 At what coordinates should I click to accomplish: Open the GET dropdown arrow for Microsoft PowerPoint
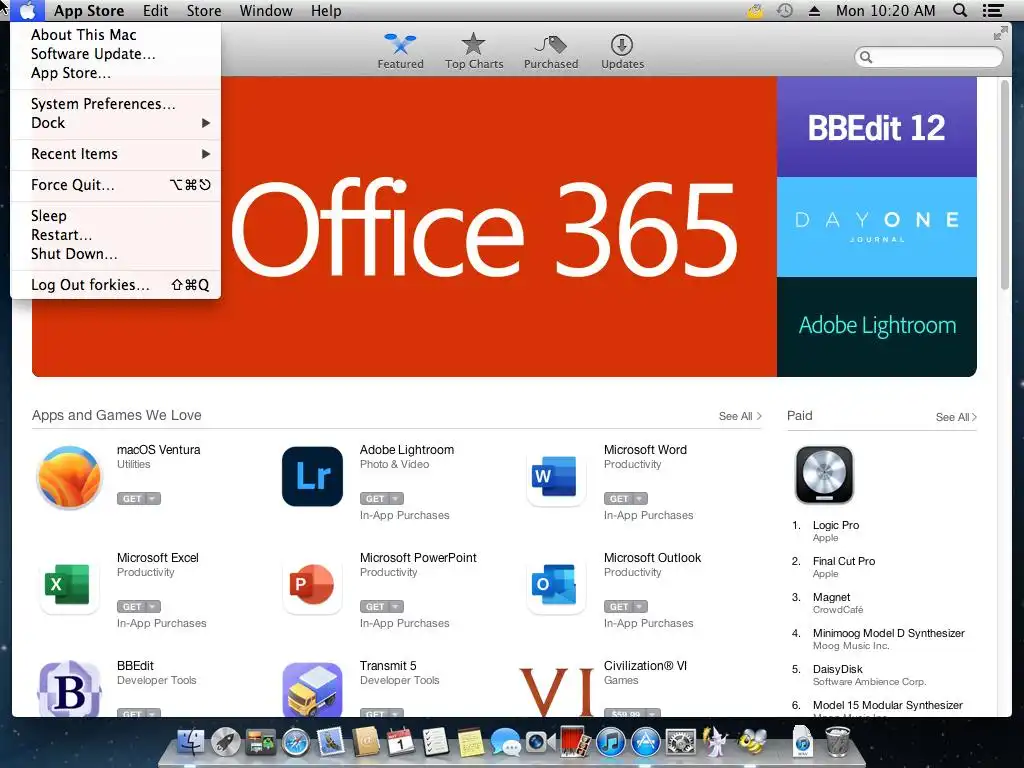[x=396, y=607]
